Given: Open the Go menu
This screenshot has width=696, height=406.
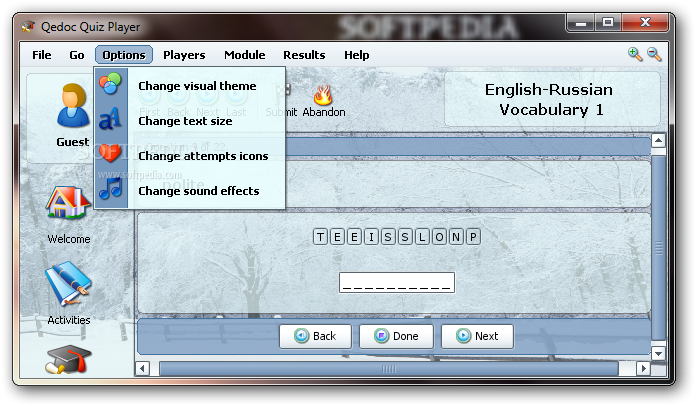Looking at the screenshot, I should click(x=77, y=55).
